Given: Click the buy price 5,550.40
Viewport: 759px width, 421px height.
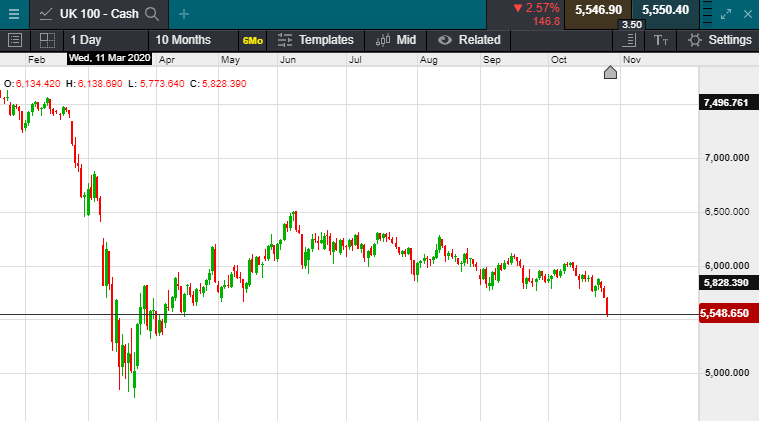Looking at the screenshot, I should point(665,10).
